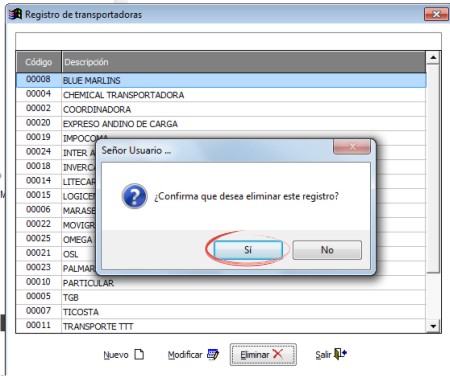The image size is (450, 376).
Task: Select the TICOSTA row
Action: click(x=221, y=312)
